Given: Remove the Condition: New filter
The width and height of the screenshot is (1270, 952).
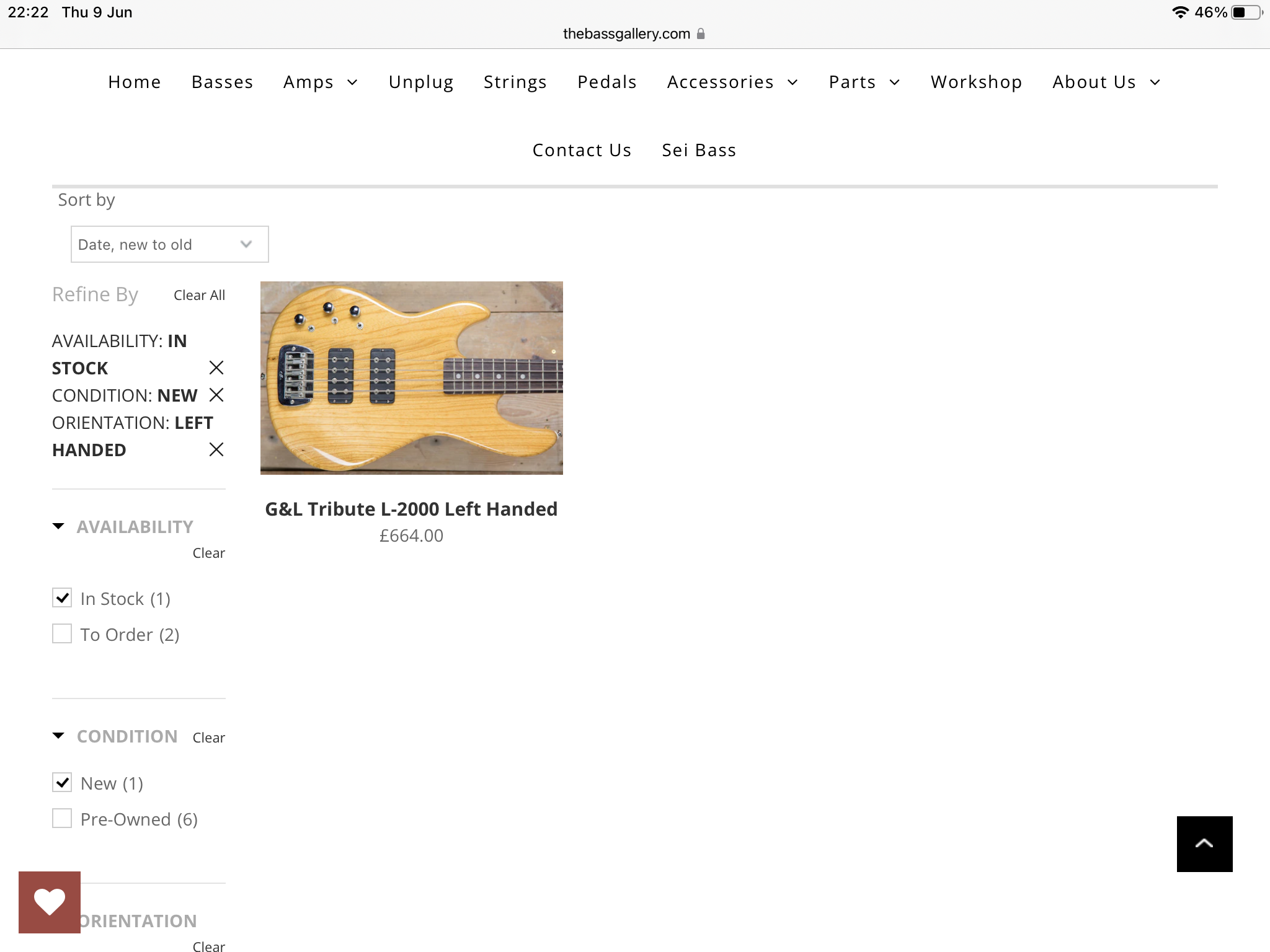Looking at the screenshot, I should [216, 395].
